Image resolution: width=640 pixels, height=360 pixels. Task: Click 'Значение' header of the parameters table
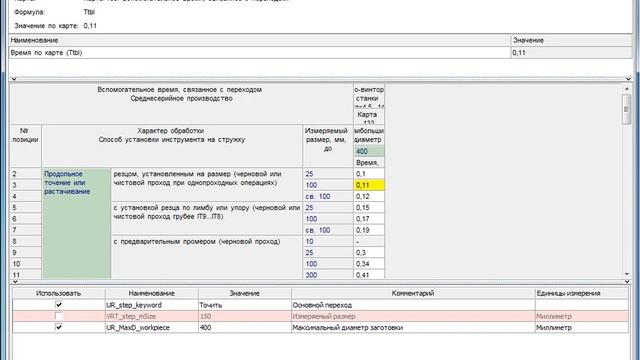click(244, 293)
